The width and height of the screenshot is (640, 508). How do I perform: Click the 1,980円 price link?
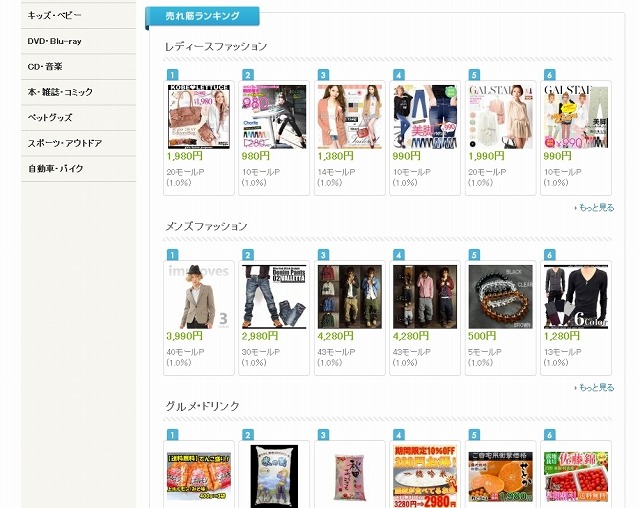point(184,156)
